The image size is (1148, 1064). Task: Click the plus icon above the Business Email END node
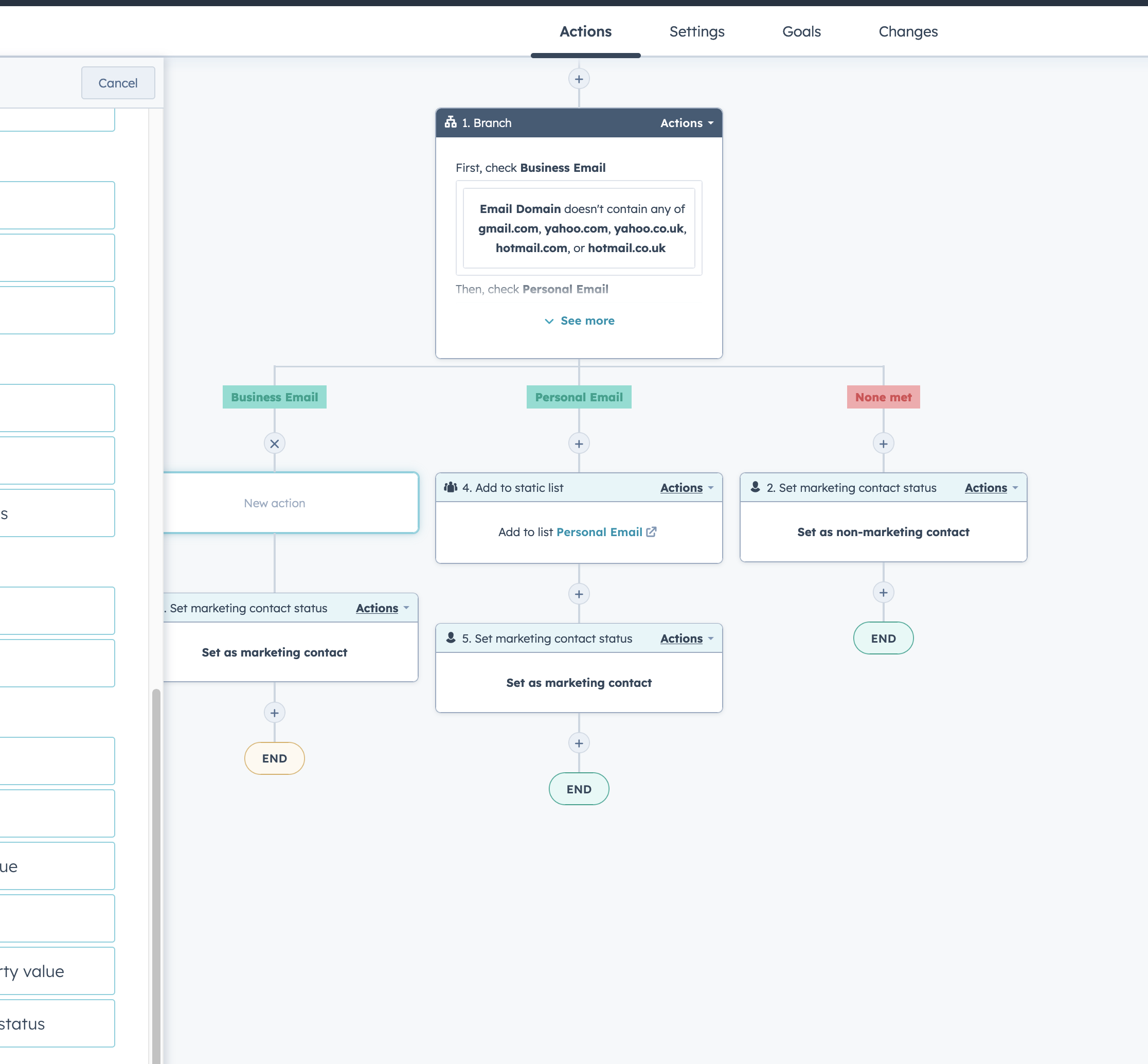pos(275,712)
